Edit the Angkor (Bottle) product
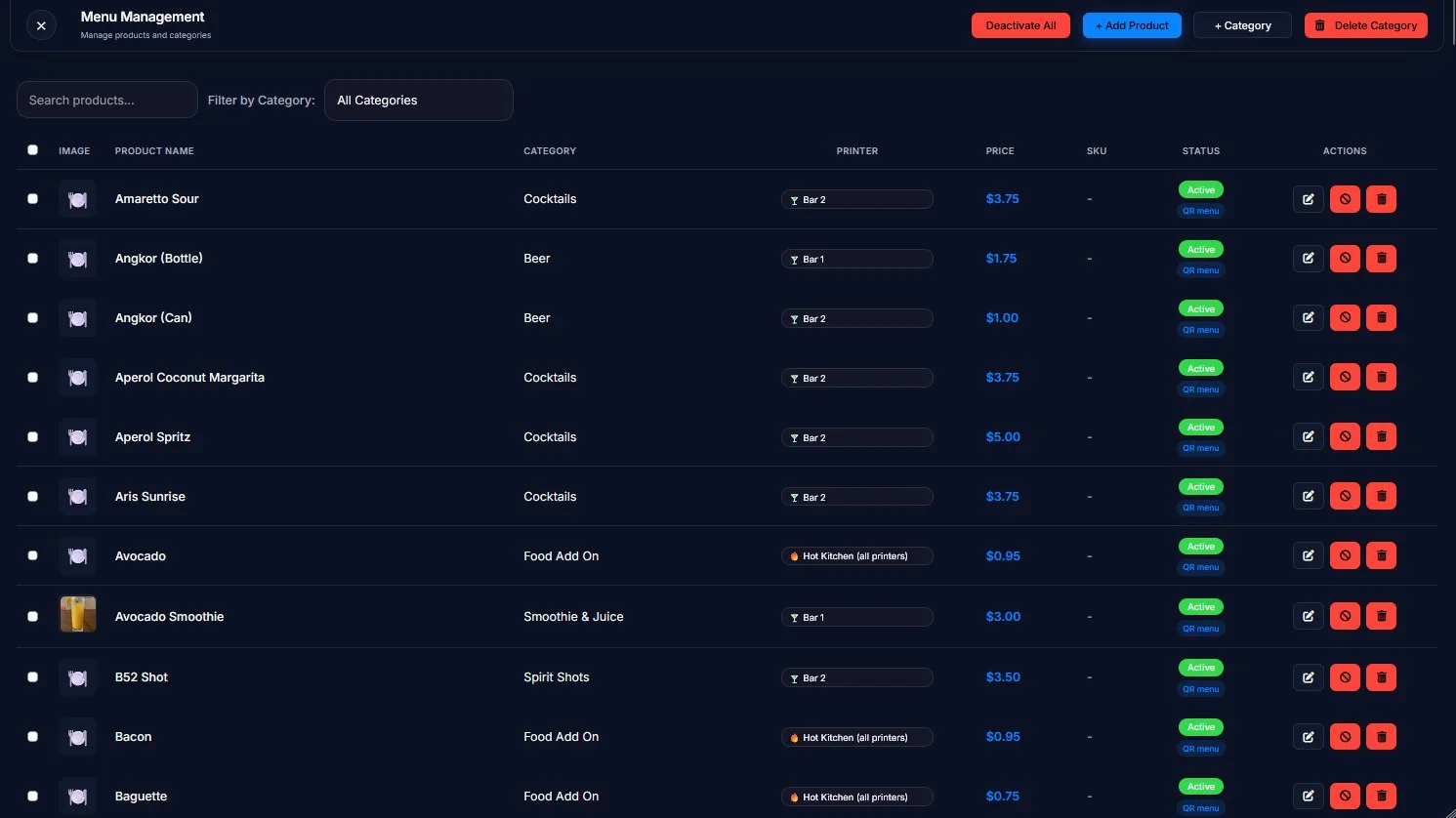1456x818 pixels. tap(1309, 259)
